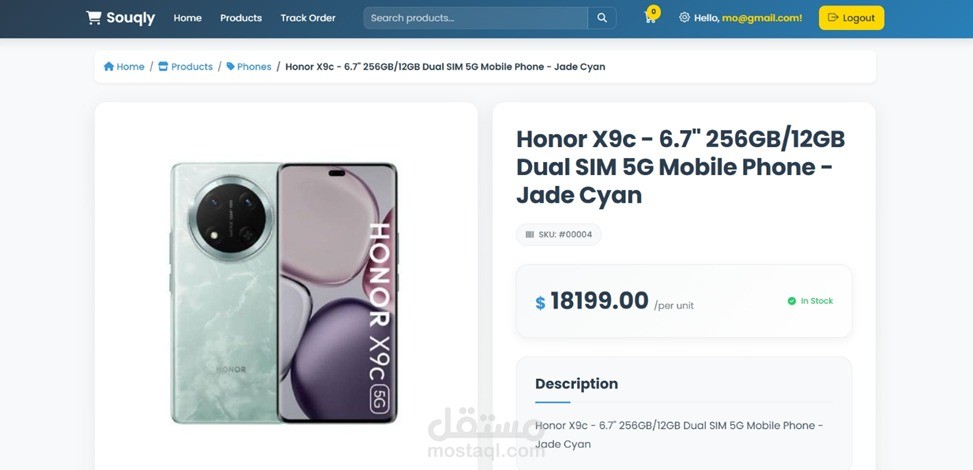
Task: Click the Honor X9c product image
Action: (x=285, y=291)
